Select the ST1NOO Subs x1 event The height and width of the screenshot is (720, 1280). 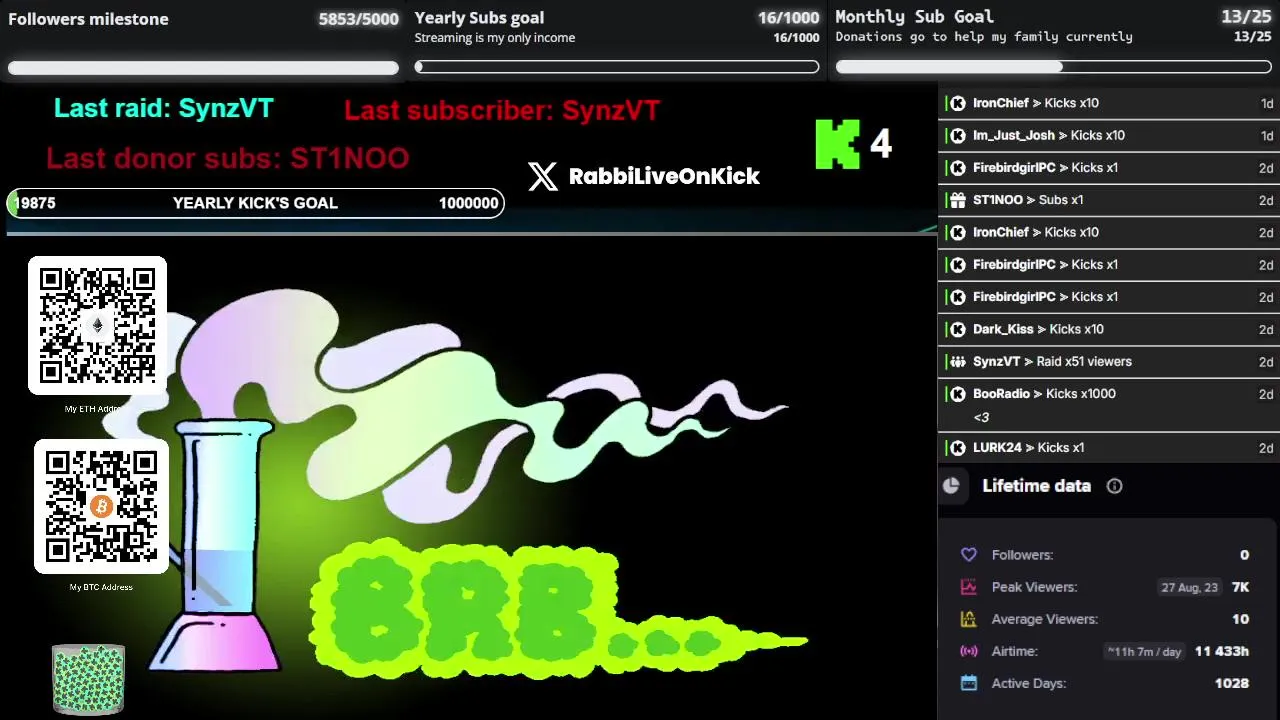click(1109, 200)
